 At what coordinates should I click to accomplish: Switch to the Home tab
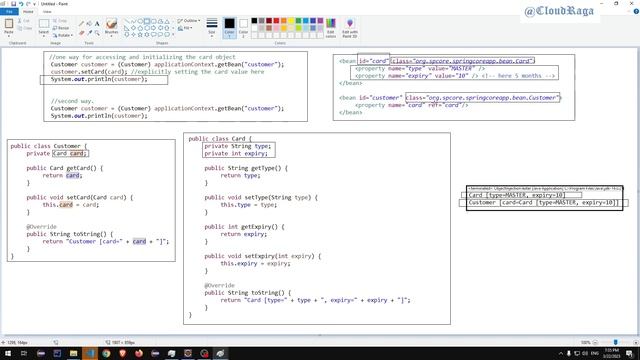click(x=28, y=11)
